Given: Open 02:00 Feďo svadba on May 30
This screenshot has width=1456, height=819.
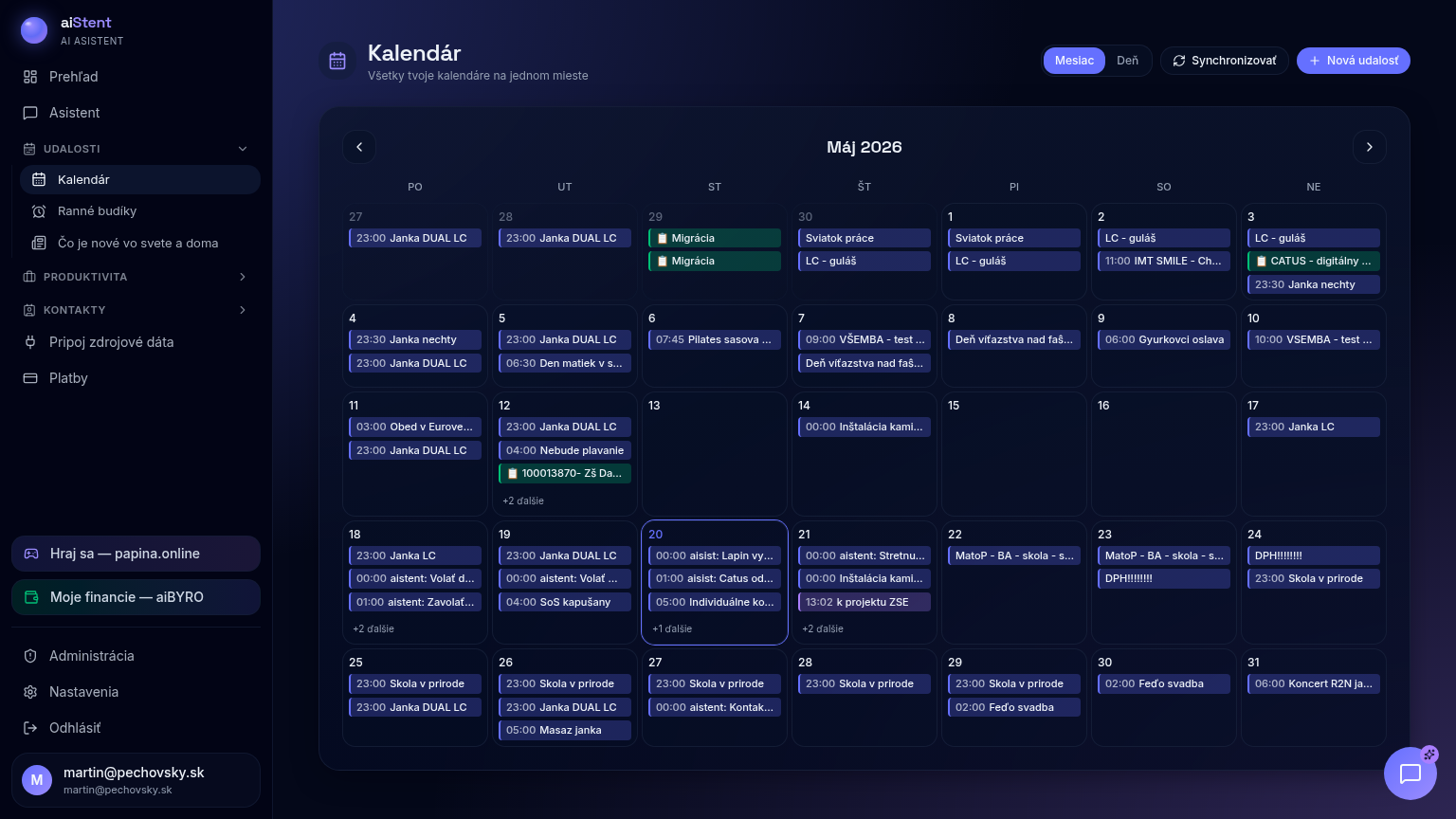Looking at the screenshot, I should click(x=1164, y=683).
